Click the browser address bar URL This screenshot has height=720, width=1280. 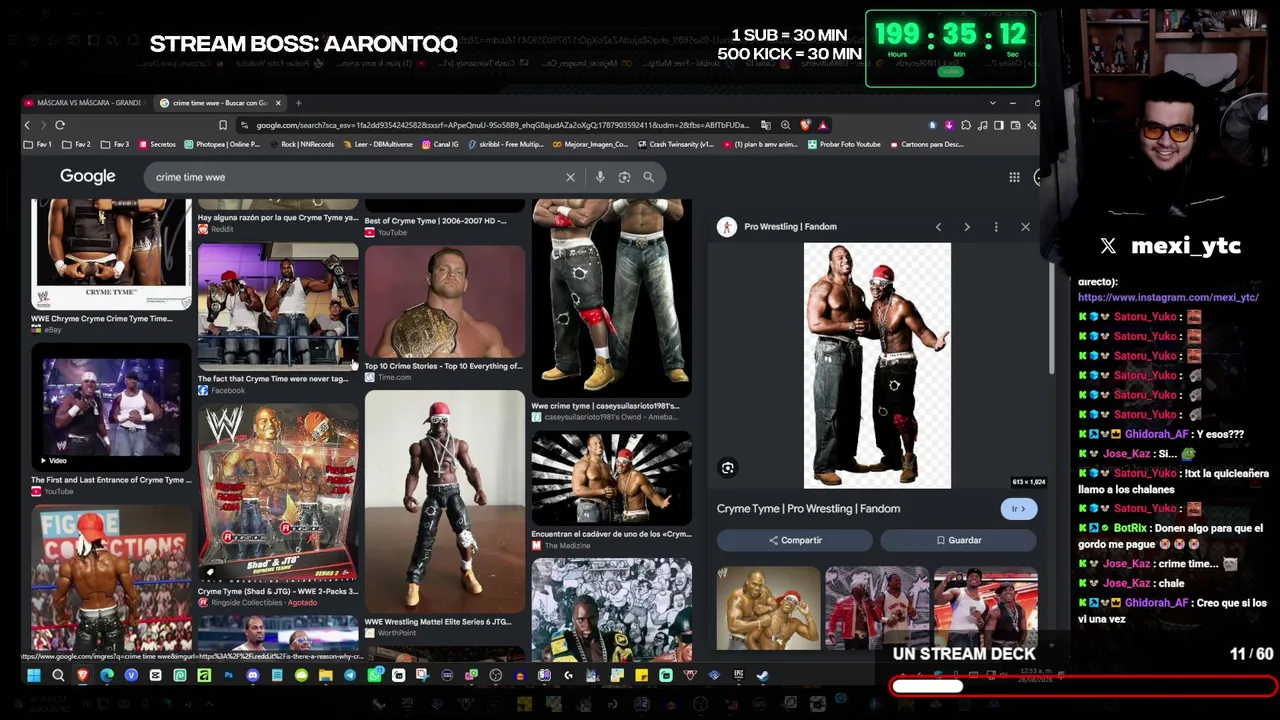click(502, 125)
